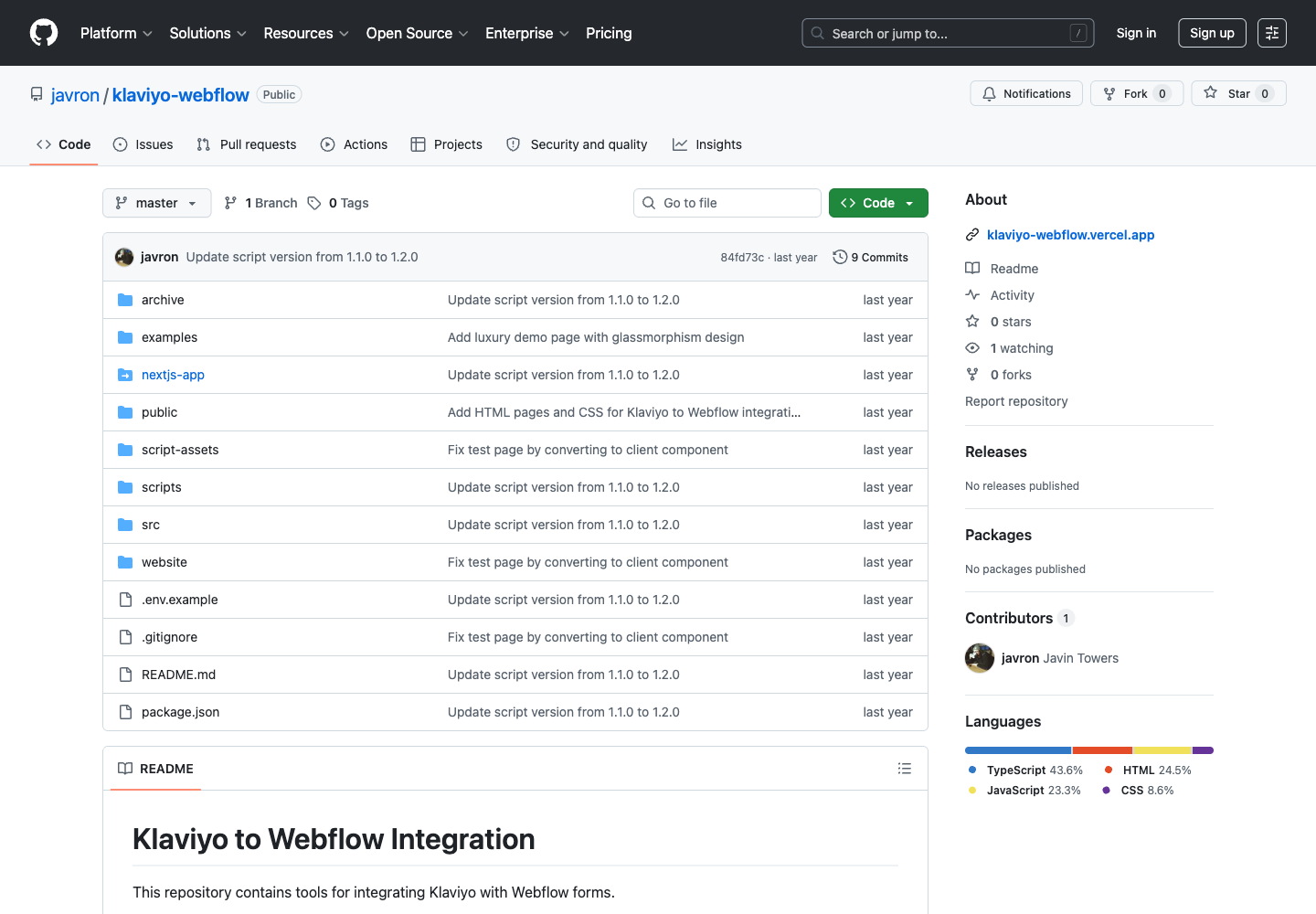The image size is (1316, 914).
Task: Open the master branch selector
Action: [156, 203]
